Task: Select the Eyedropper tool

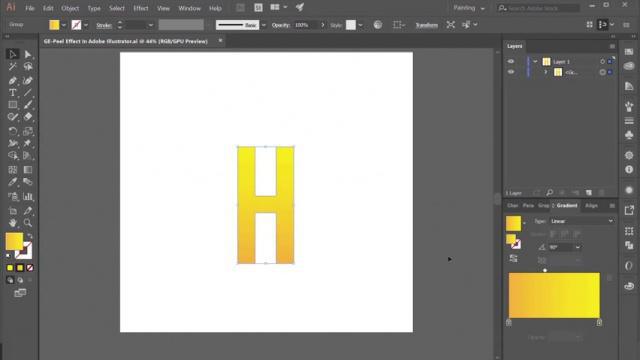Action: pos(12,182)
